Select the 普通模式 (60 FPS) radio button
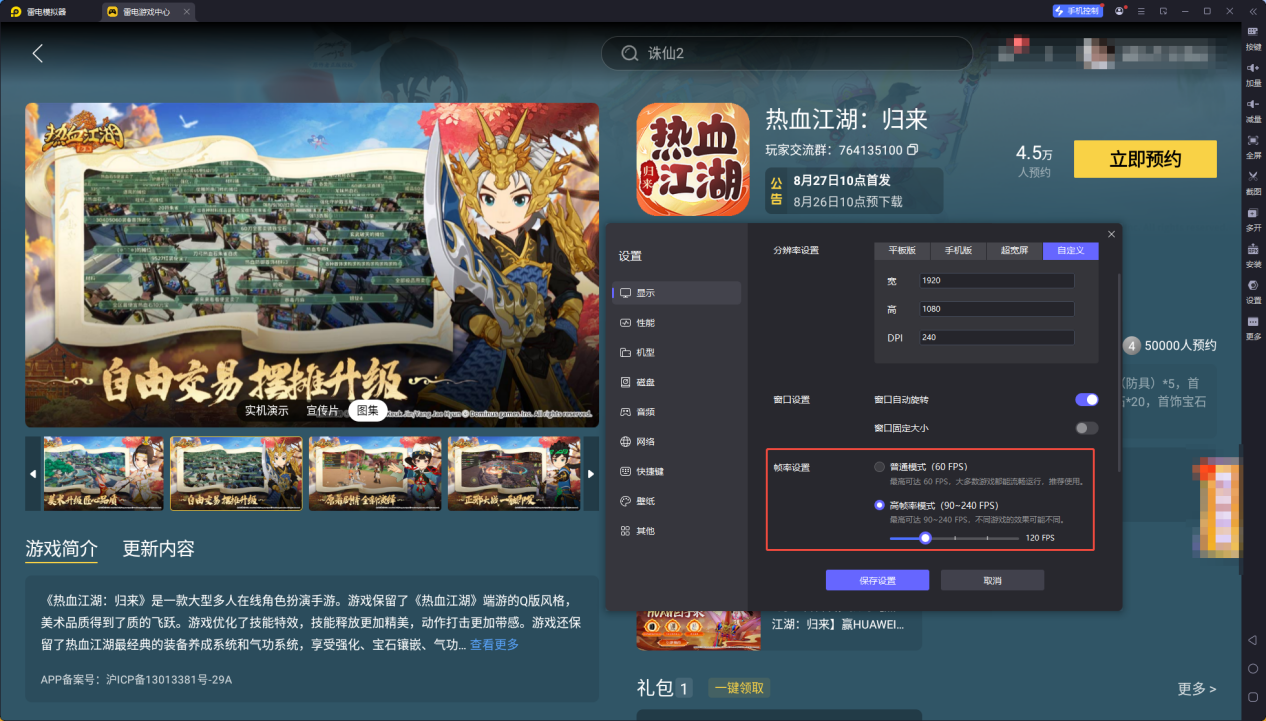 (879, 465)
